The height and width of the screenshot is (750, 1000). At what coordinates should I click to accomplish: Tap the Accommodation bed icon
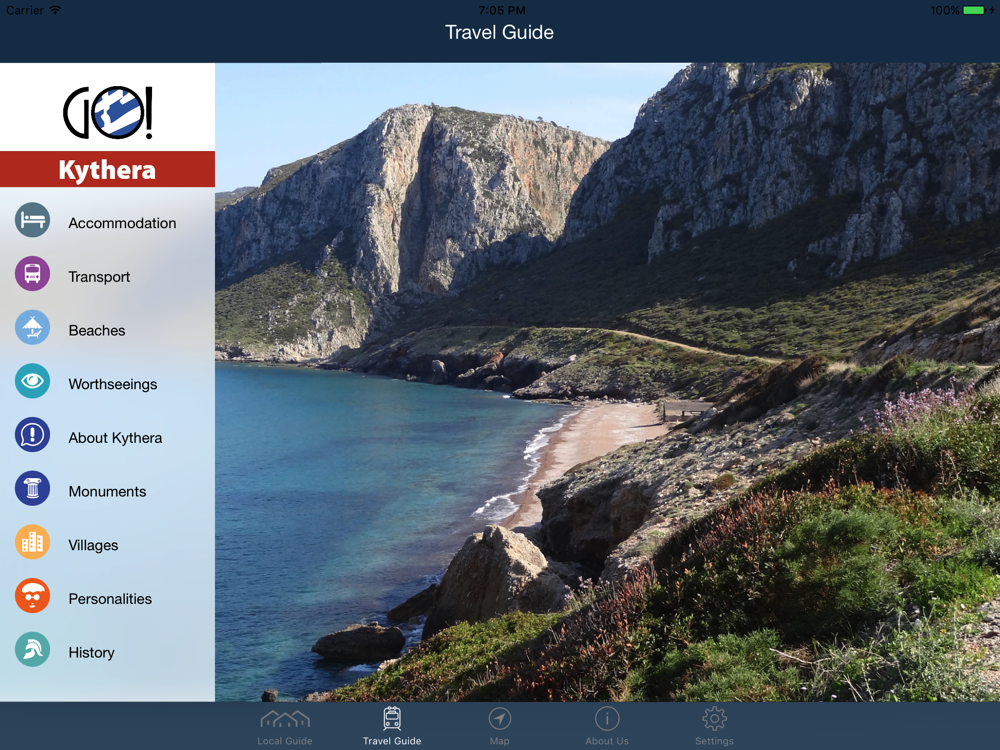pos(33,220)
